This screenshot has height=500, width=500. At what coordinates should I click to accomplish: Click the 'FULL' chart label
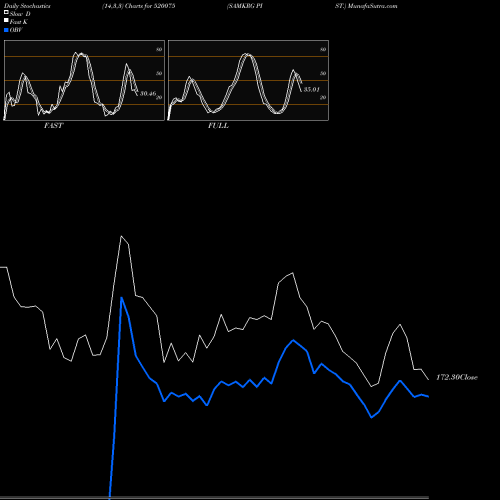[x=218, y=126]
